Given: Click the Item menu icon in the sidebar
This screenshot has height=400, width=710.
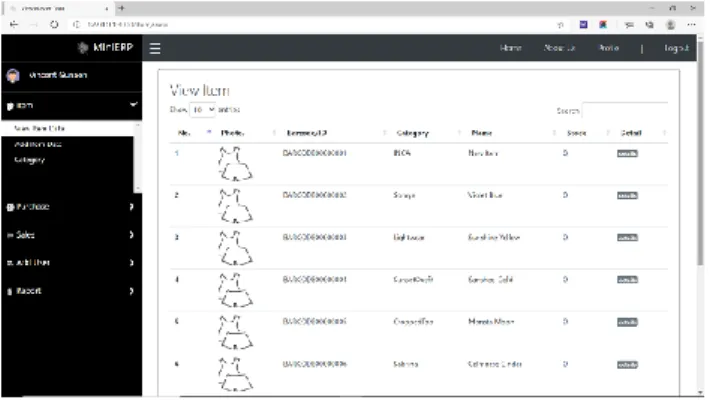Looking at the screenshot, I should click(x=10, y=106).
